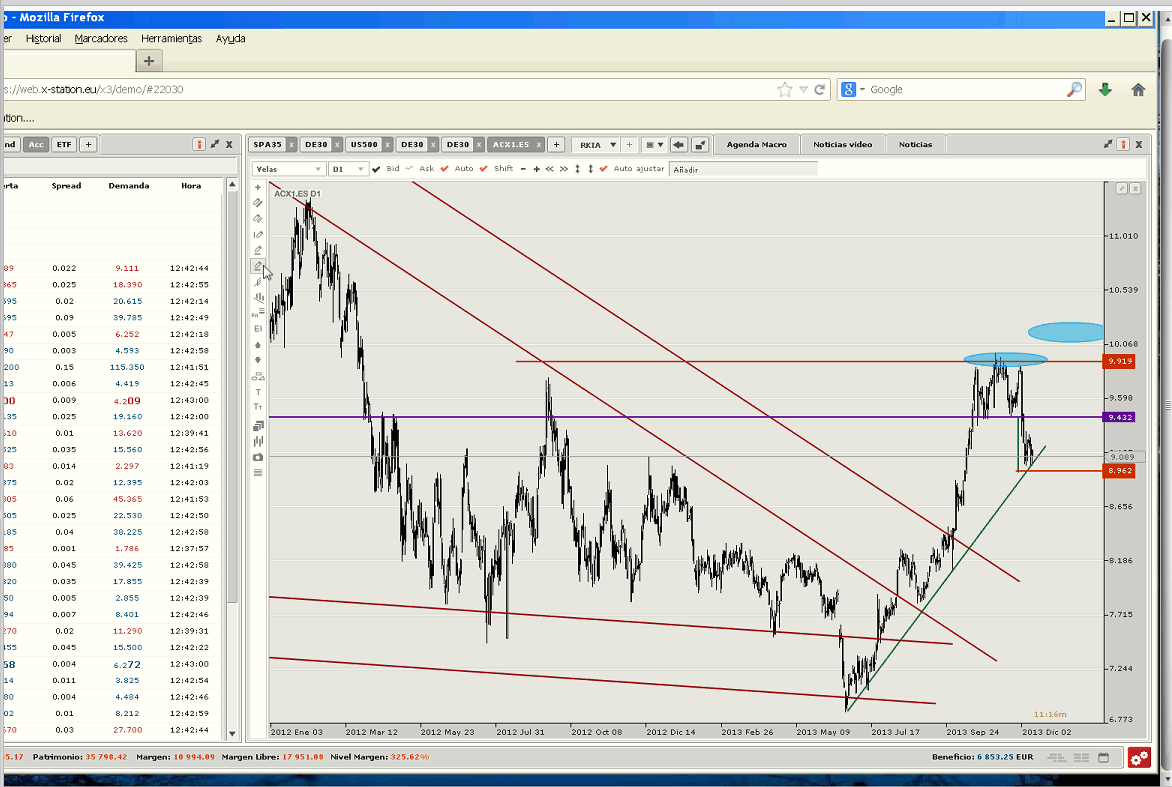Add a new chart tab with plus button
The height and width of the screenshot is (787, 1172).
555,144
